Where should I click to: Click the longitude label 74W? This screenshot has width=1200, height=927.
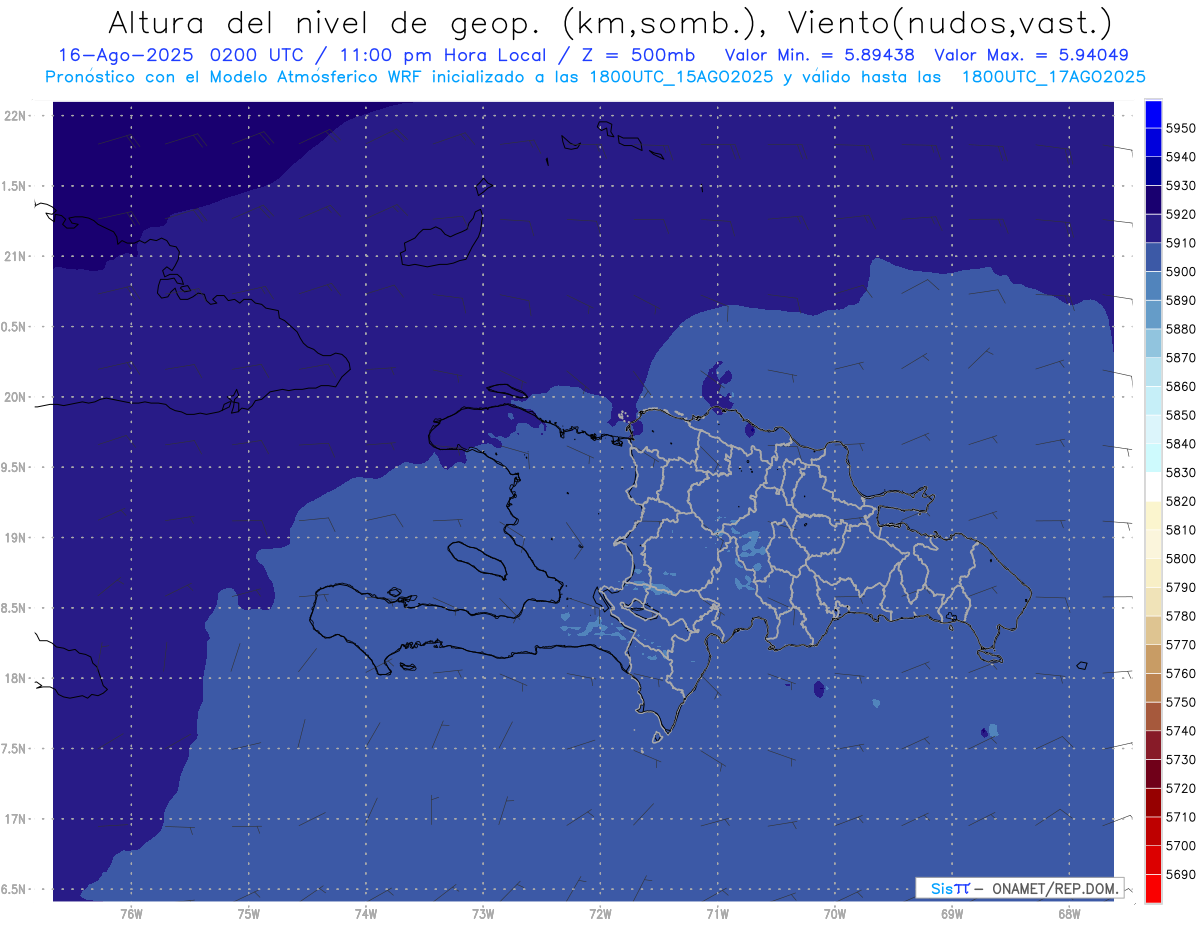tap(366, 913)
